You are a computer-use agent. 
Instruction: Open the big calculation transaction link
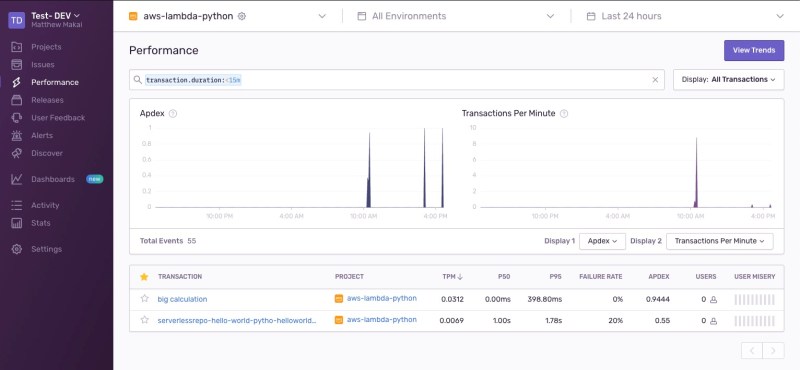pos(182,299)
